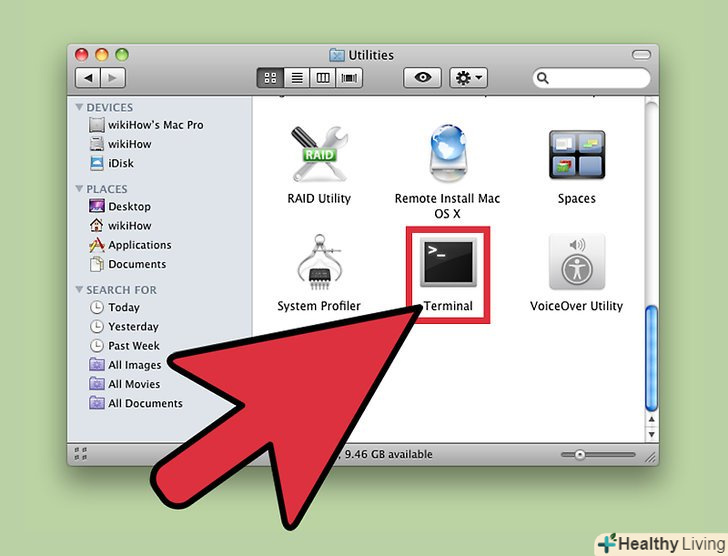Open the Spaces application icon
Screen dimensions: 728x556
point(577,155)
